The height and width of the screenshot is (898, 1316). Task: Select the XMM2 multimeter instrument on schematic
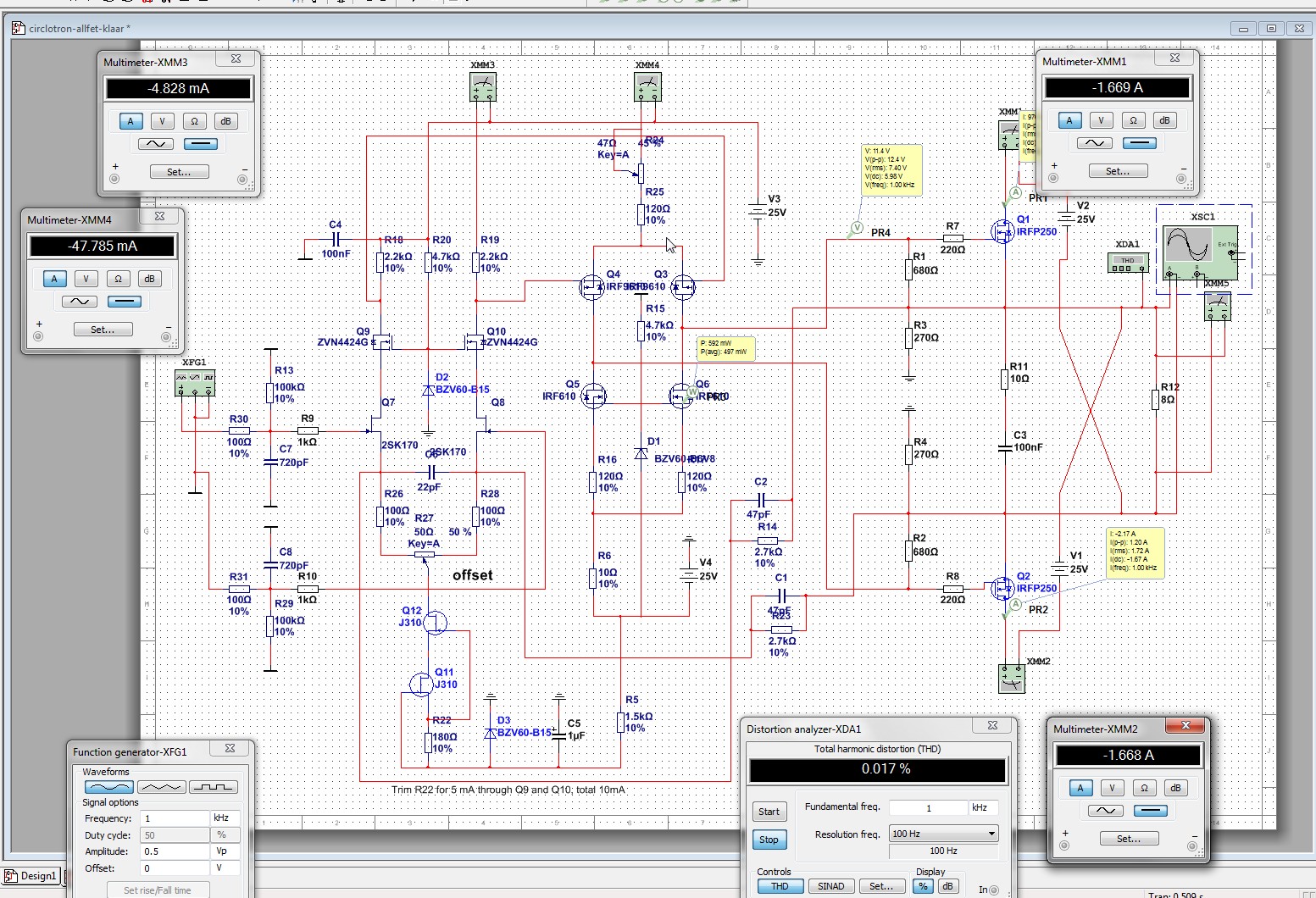[1012, 678]
